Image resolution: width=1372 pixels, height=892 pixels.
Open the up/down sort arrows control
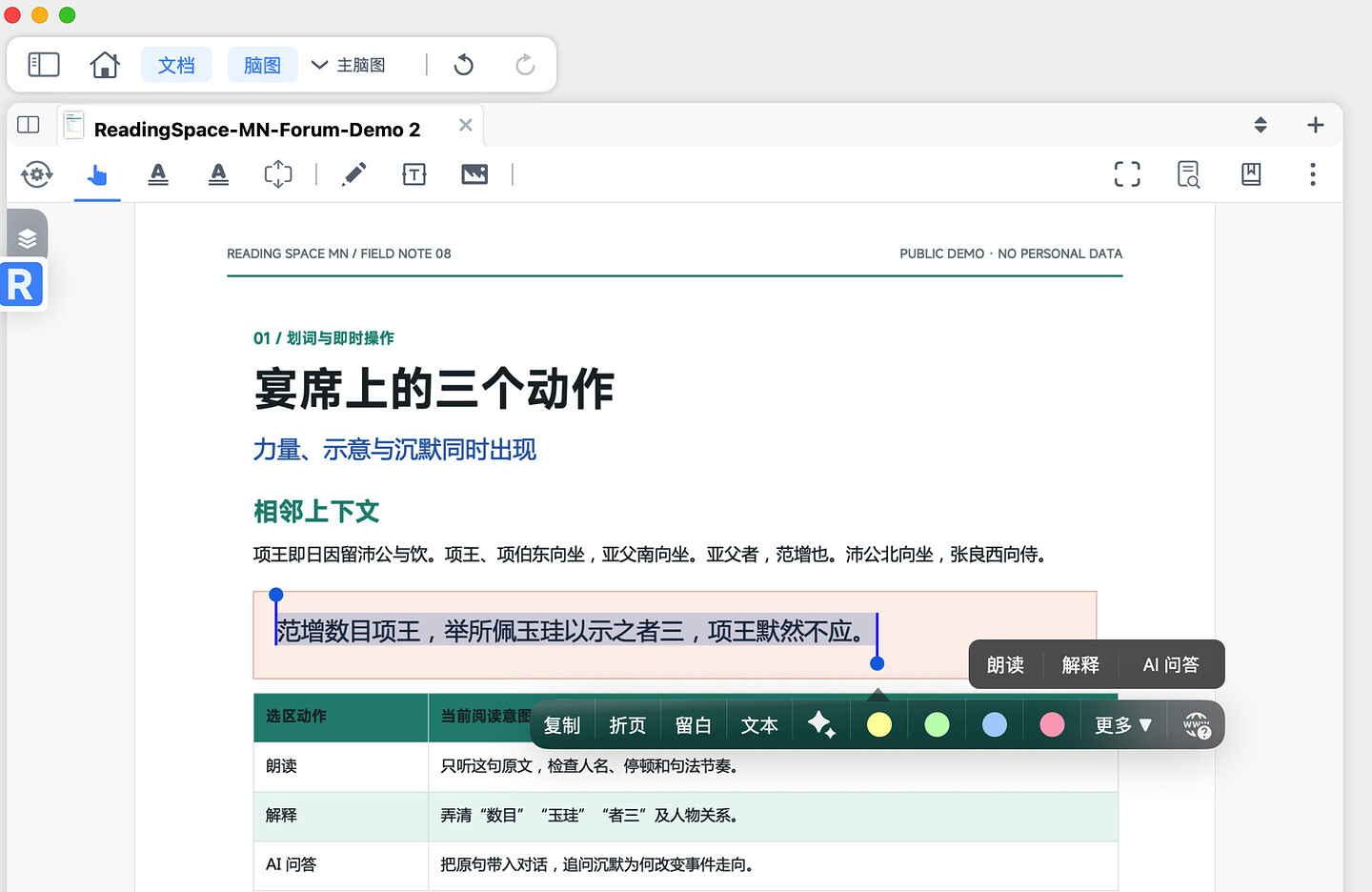coord(1261,125)
